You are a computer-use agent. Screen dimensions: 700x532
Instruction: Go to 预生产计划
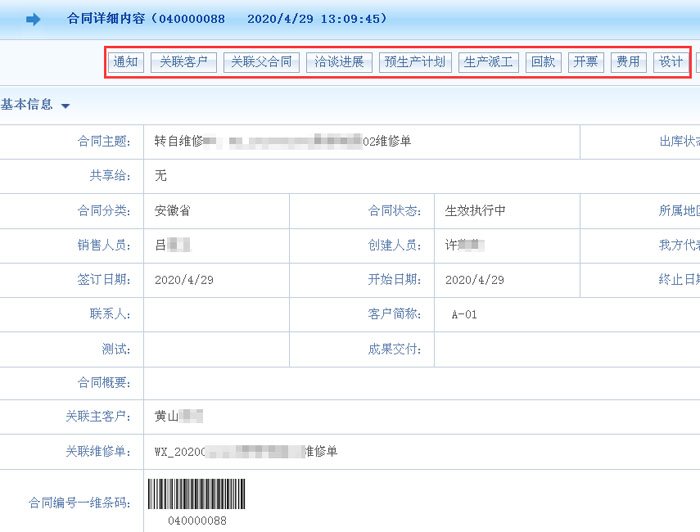(415, 62)
